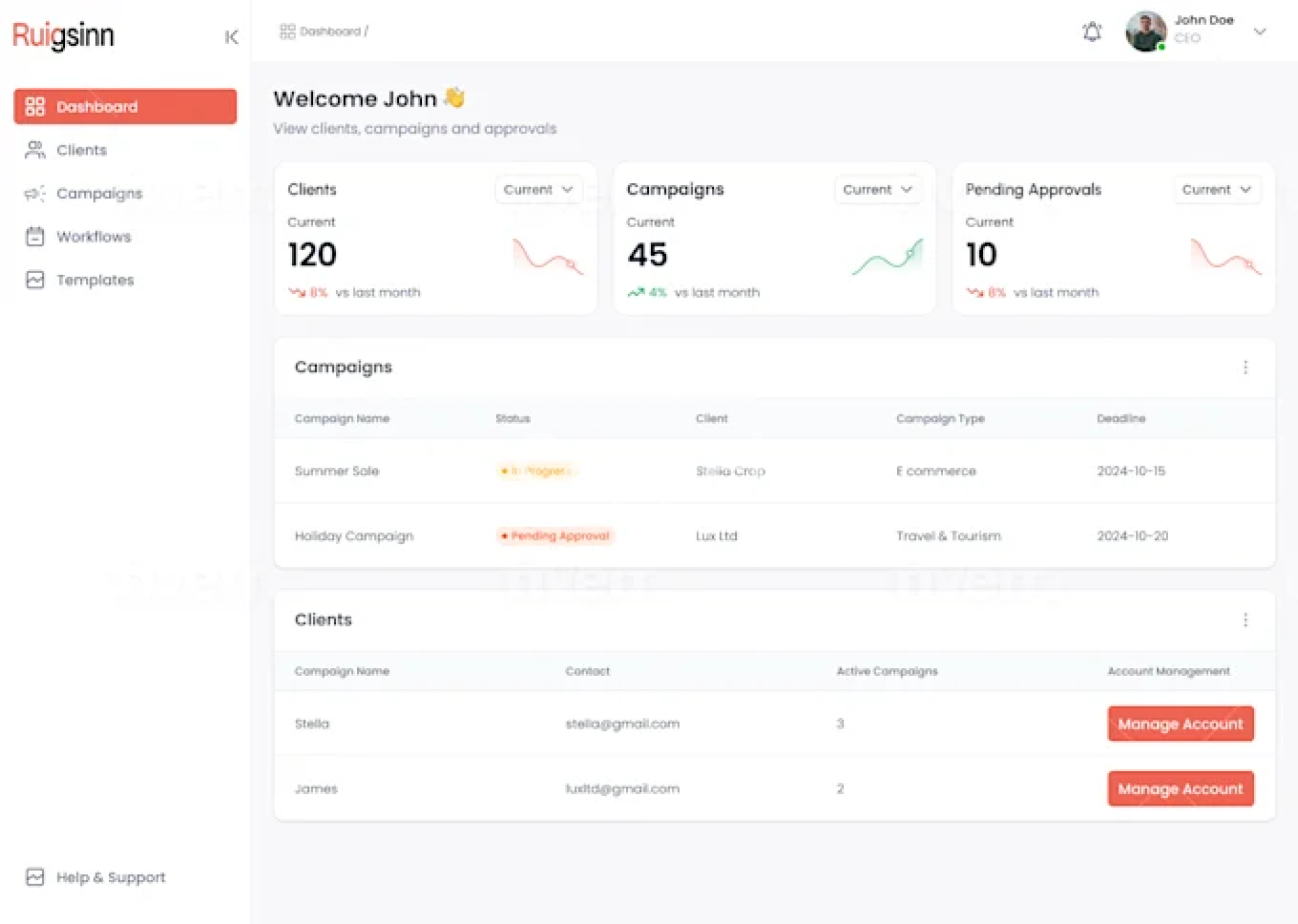Click the John Doe profile avatar

1146,31
